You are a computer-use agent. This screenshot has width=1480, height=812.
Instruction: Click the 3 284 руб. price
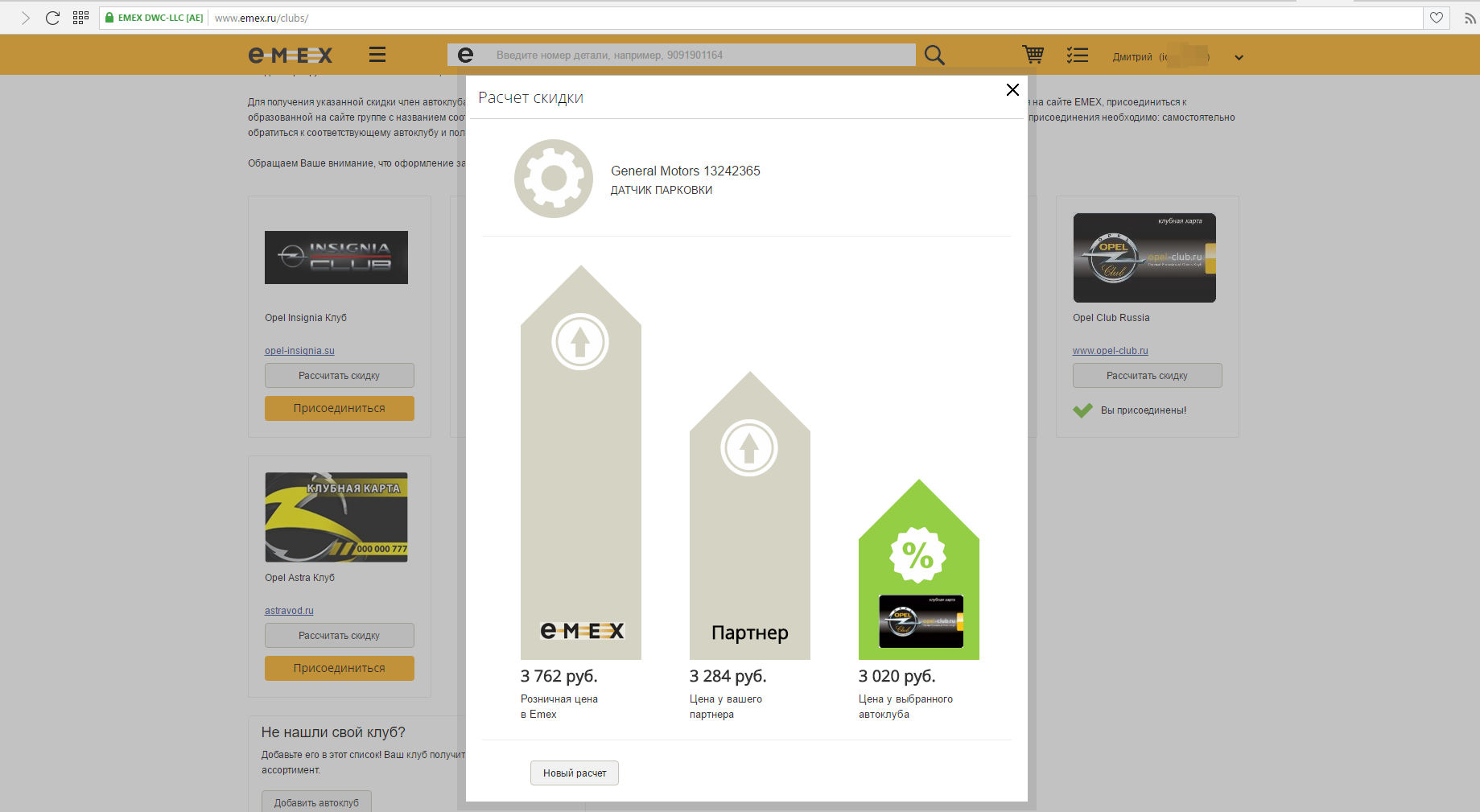point(728,676)
